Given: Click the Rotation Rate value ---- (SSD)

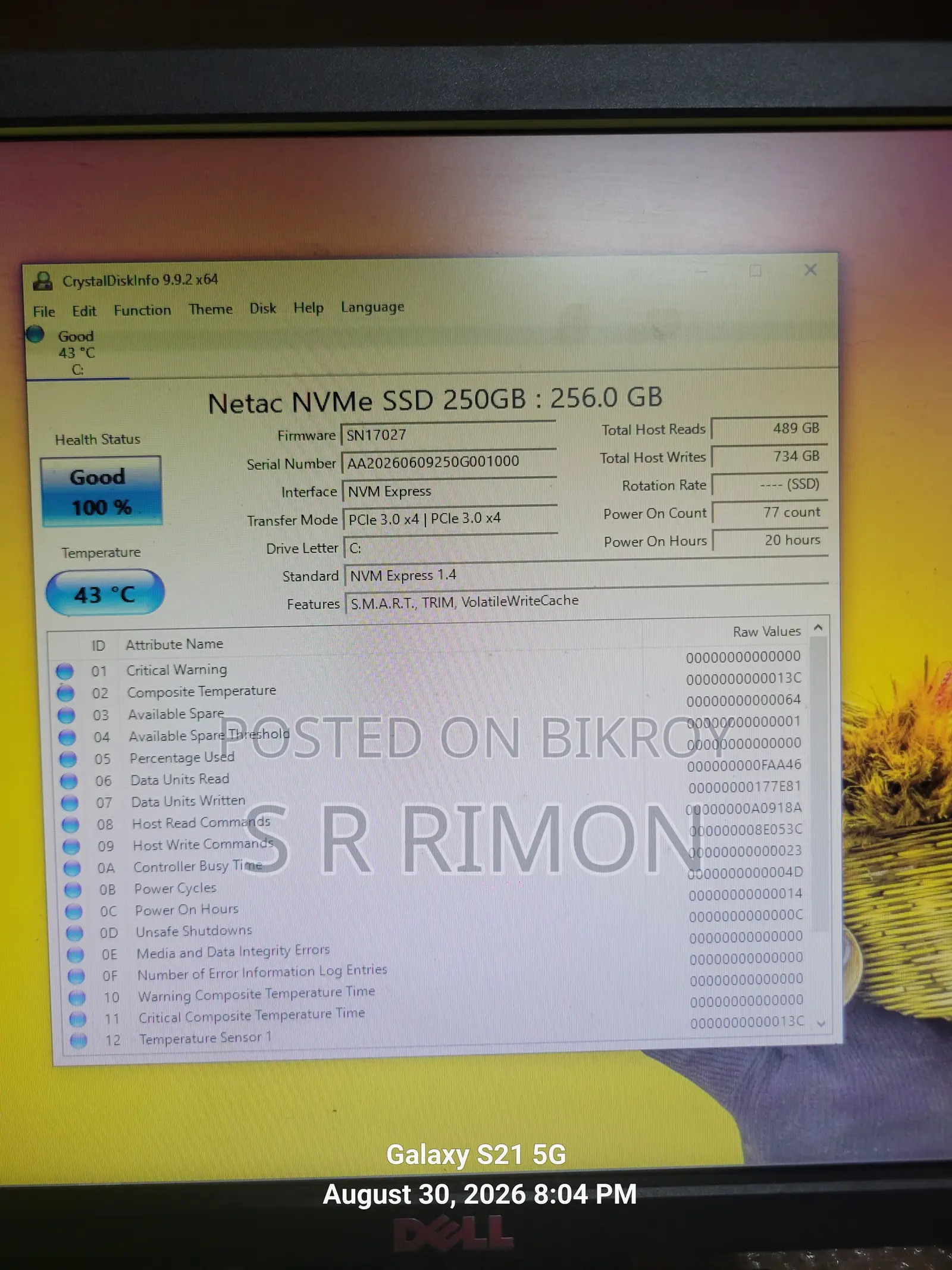Looking at the screenshot, I should tap(770, 484).
